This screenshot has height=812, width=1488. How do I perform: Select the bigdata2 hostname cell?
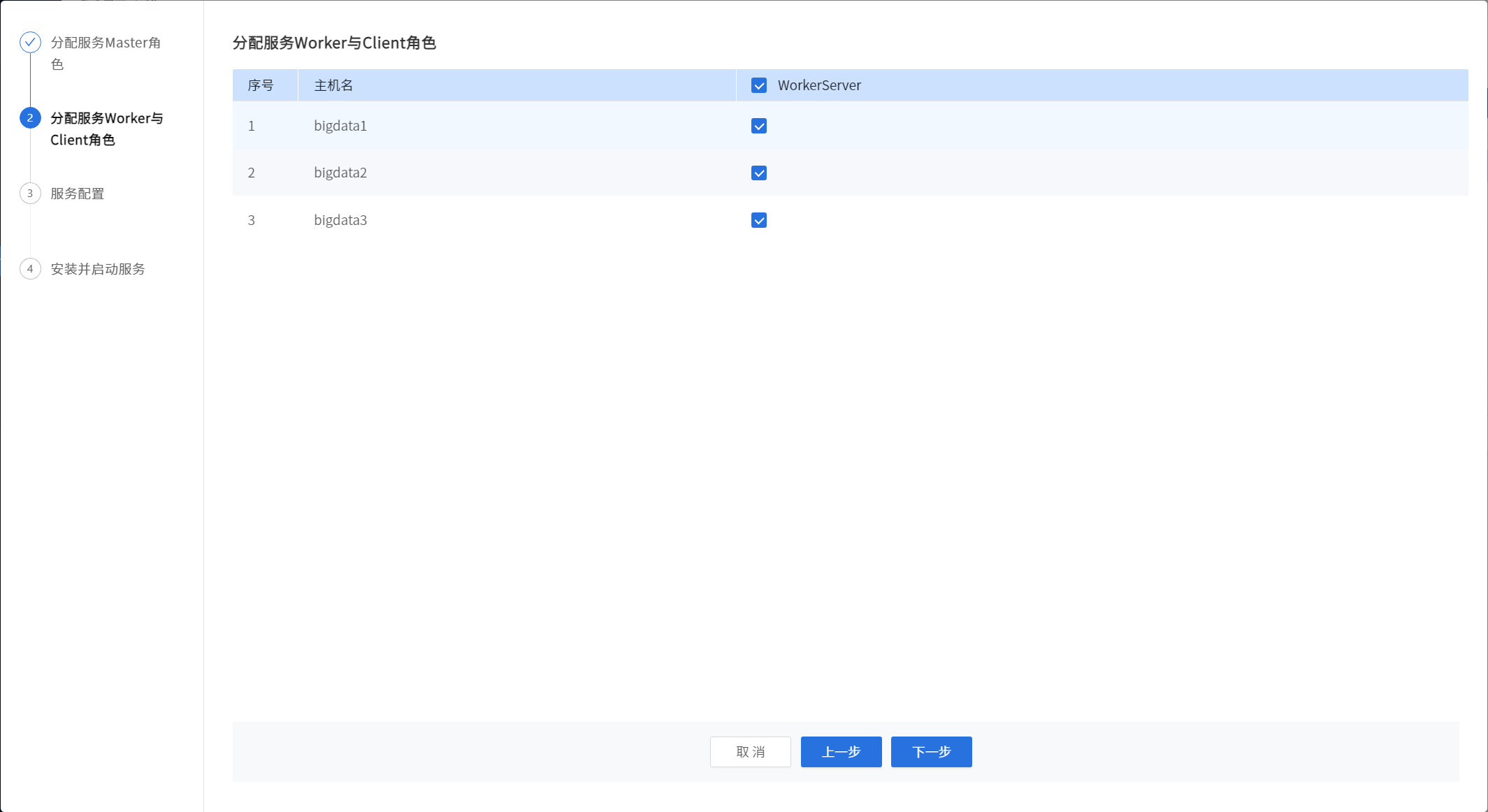tap(340, 173)
